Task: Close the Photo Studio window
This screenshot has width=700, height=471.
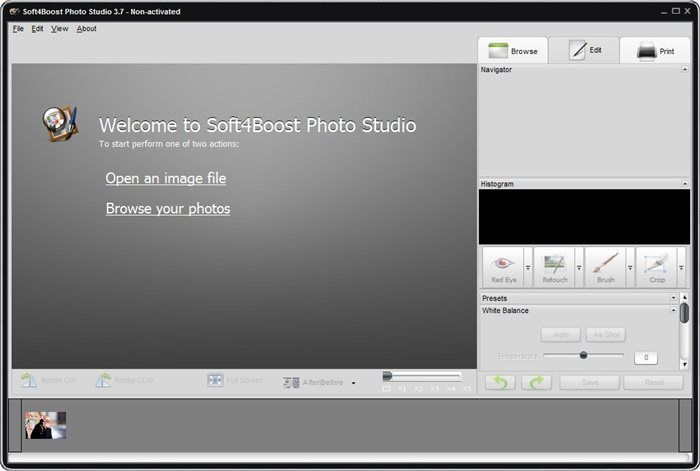Action: [x=688, y=11]
